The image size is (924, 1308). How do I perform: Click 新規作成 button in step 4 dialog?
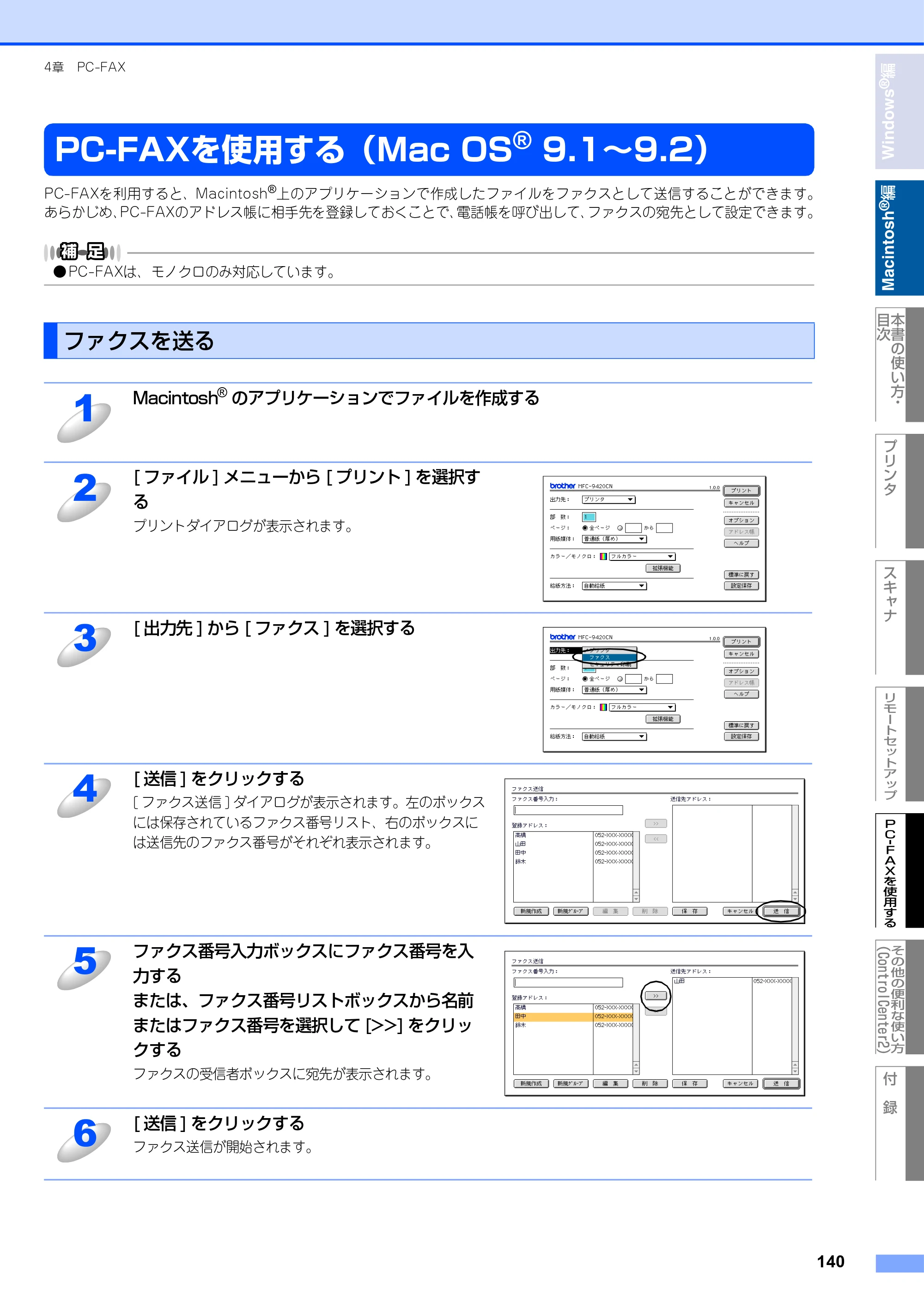(x=531, y=912)
